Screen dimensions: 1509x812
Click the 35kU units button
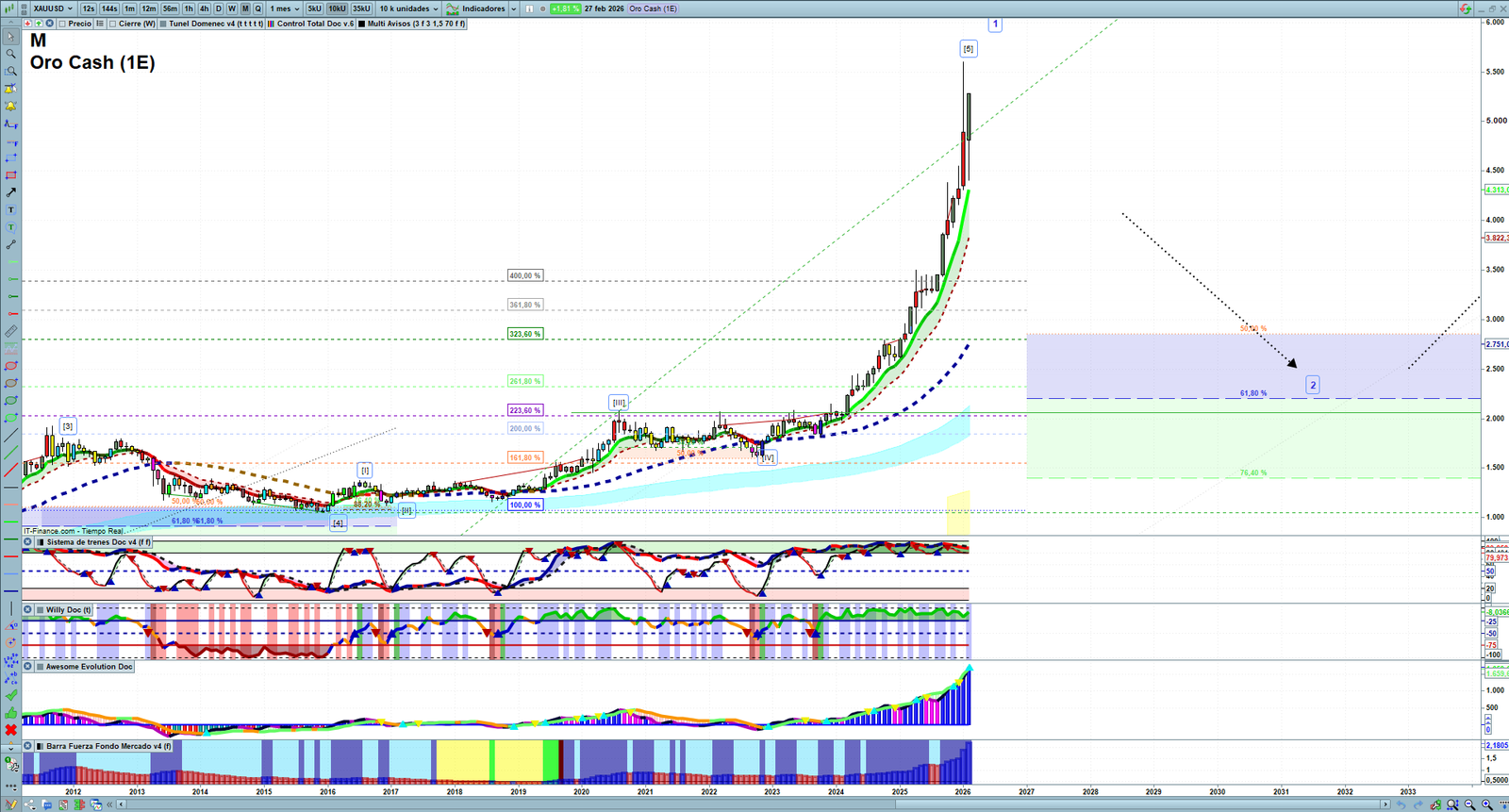[x=361, y=8]
